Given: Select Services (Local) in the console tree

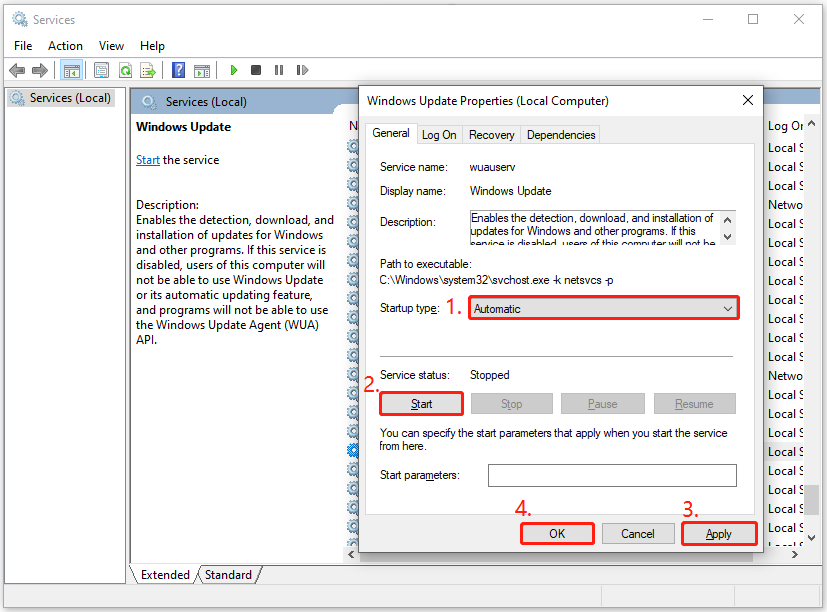Looking at the screenshot, I should (60, 98).
